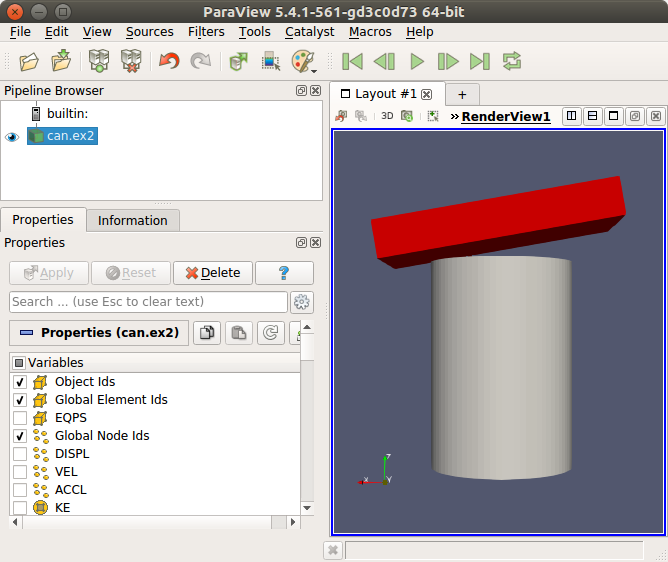Enable the VEL variable checkbox
Image resolution: width=668 pixels, height=562 pixels.
pyautogui.click(x=20, y=472)
